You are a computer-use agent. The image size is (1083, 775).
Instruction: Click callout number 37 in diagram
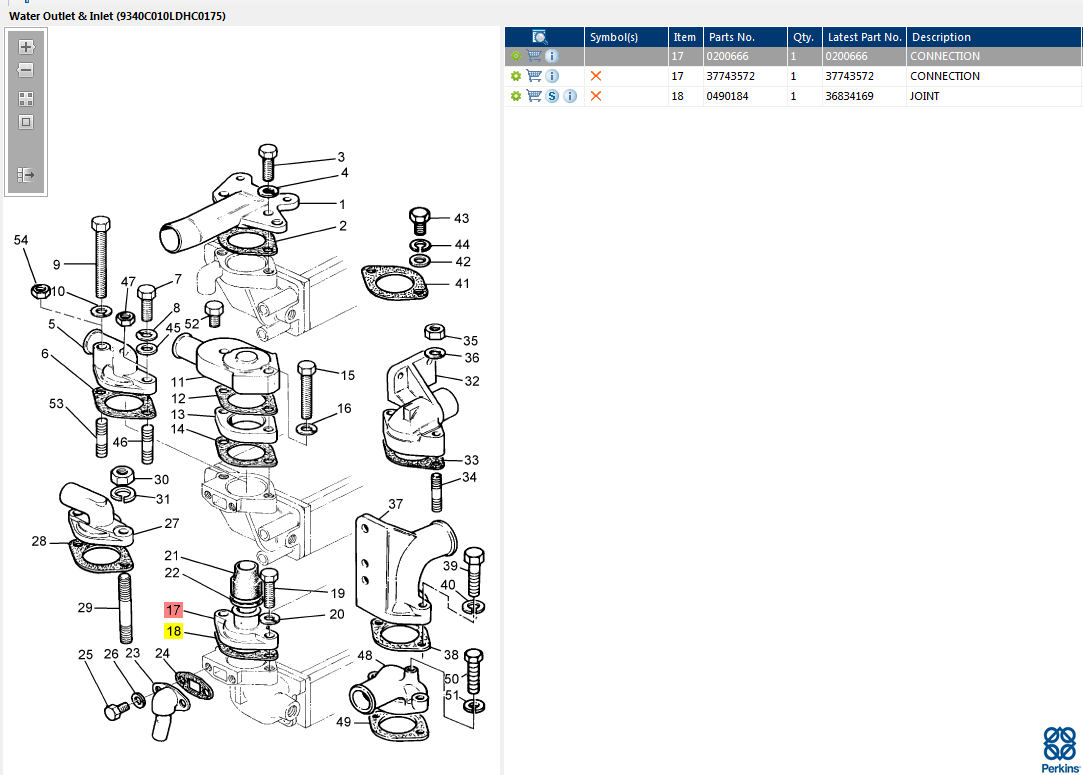[396, 504]
